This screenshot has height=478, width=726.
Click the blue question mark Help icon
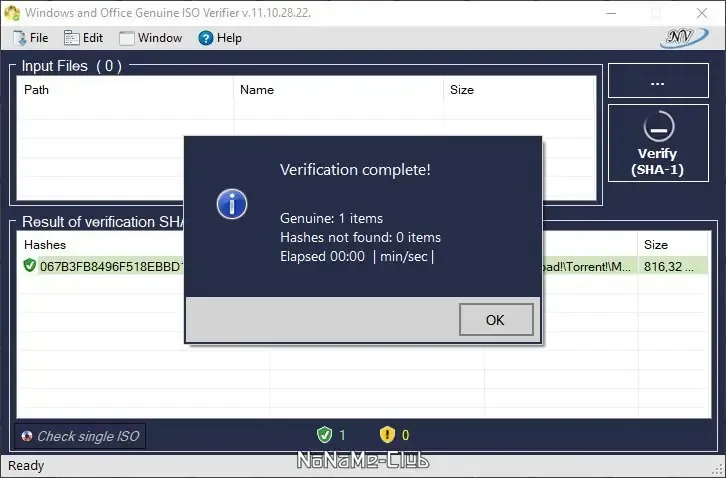pos(206,38)
